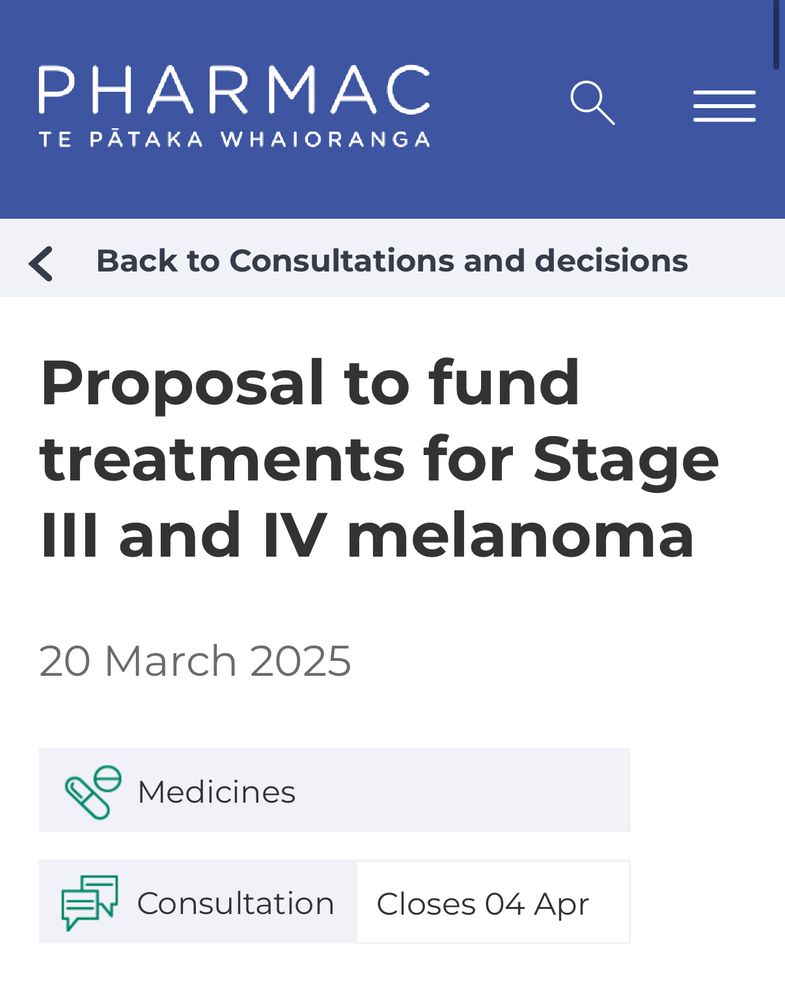The width and height of the screenshot is (785, 1000).
Task: Click the word Closes in badge
Action: pyautogui.click(x=426, y=904)
